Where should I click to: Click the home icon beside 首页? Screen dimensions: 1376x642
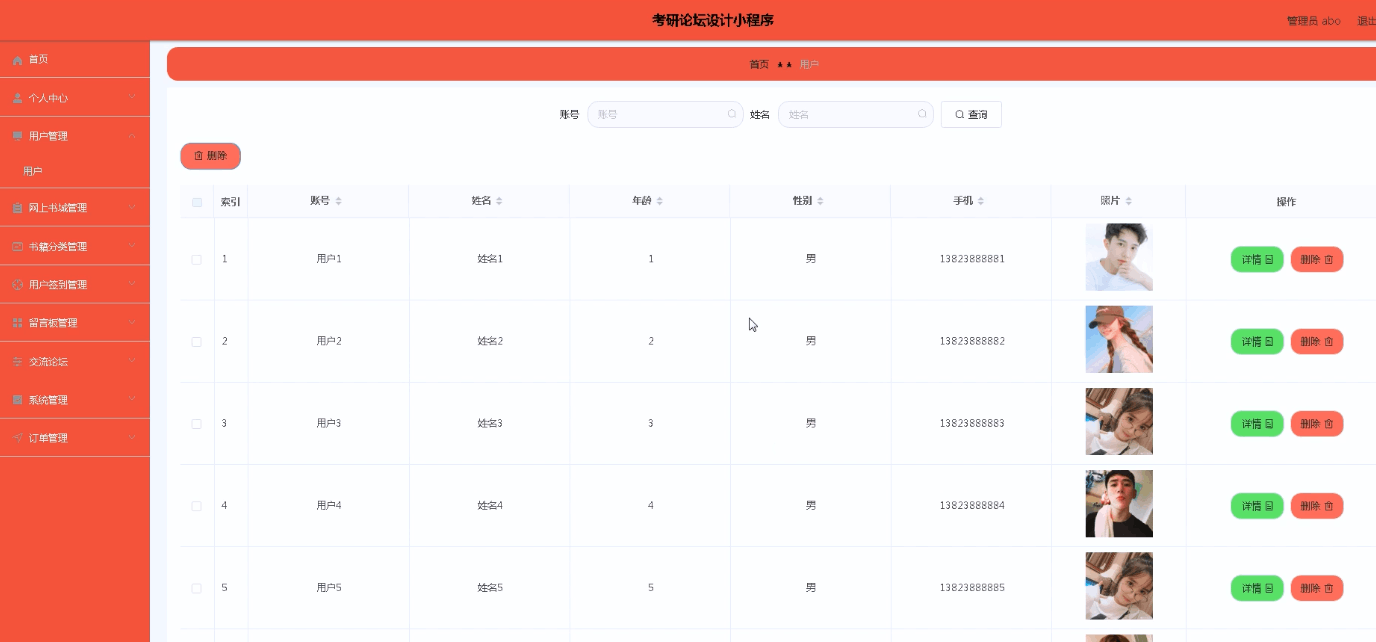[x=16, y=59]
